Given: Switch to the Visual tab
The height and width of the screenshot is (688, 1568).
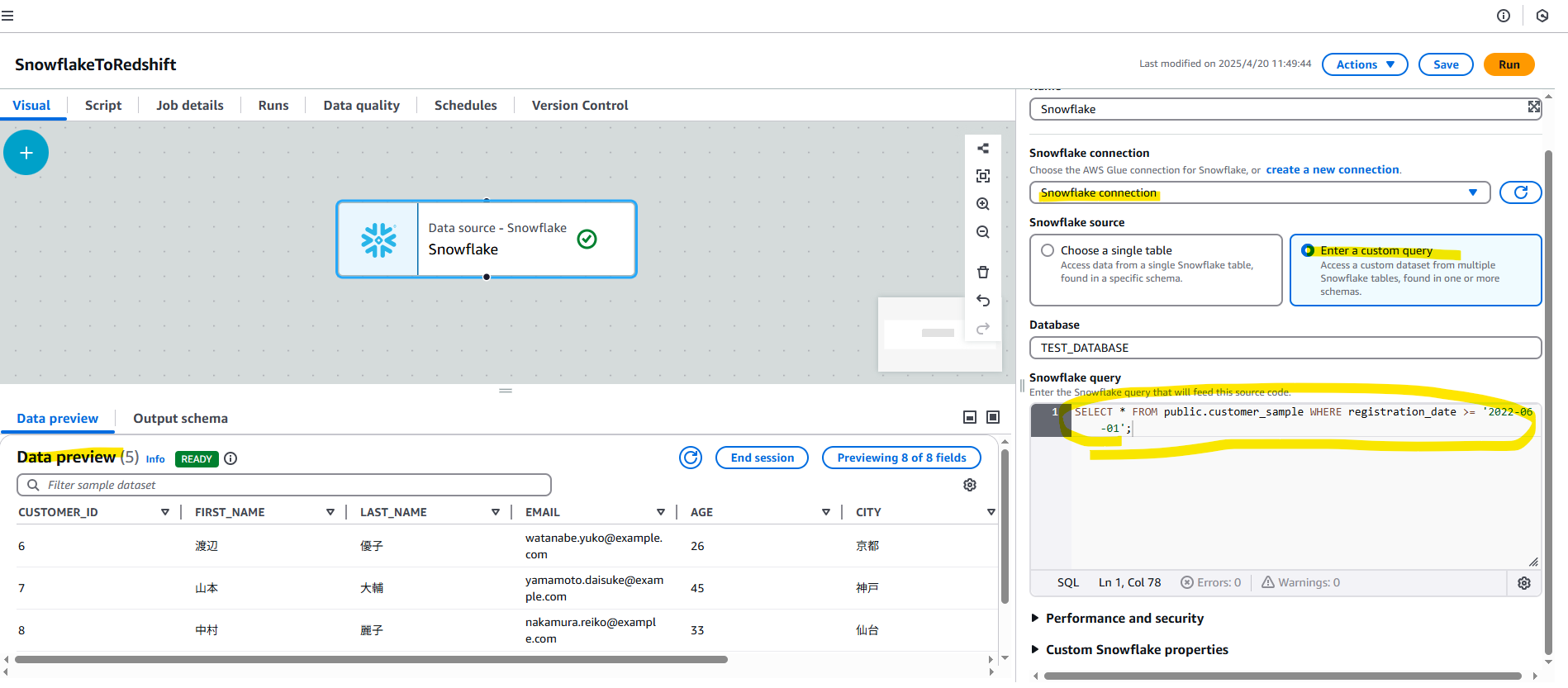Looking at the screenshot, I should 31,105.
